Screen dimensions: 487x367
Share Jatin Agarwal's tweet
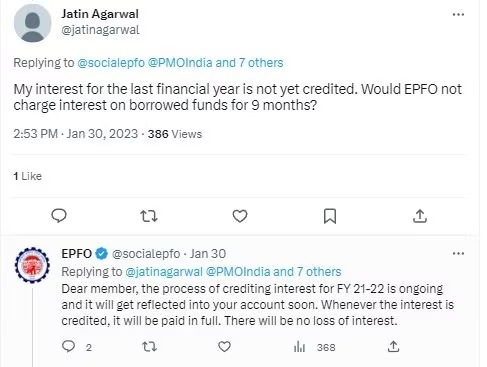click(420, 216)
